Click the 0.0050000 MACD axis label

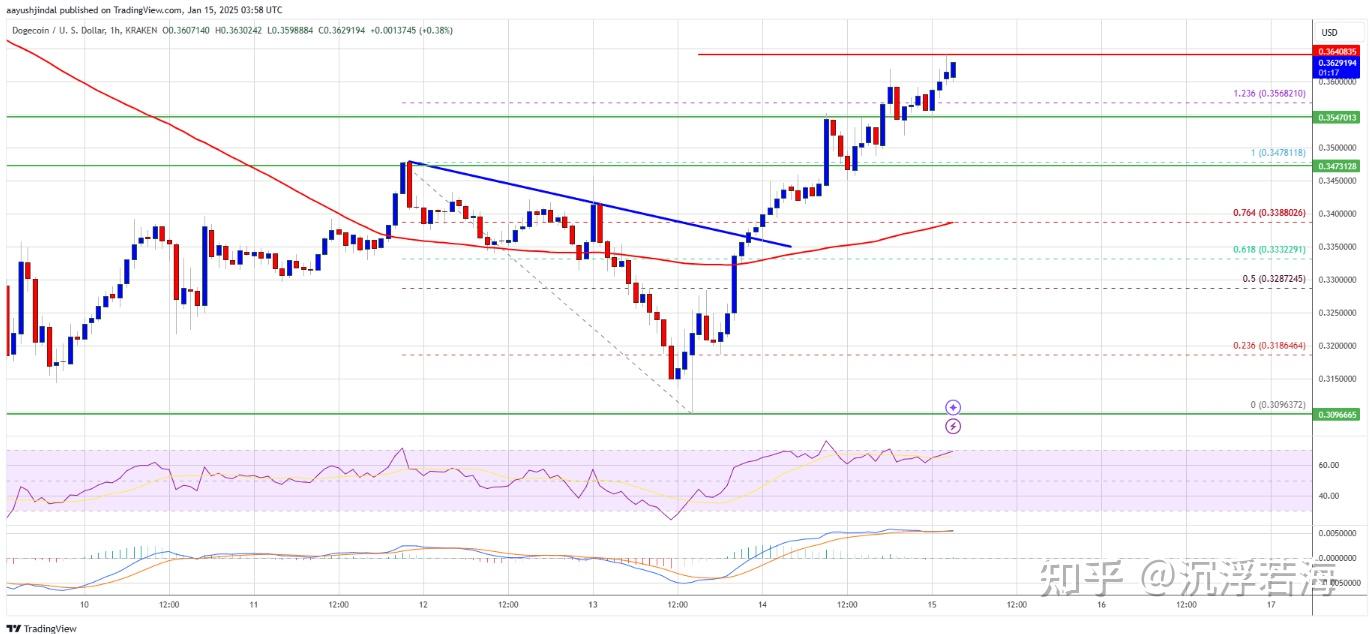click(1335, 533)
